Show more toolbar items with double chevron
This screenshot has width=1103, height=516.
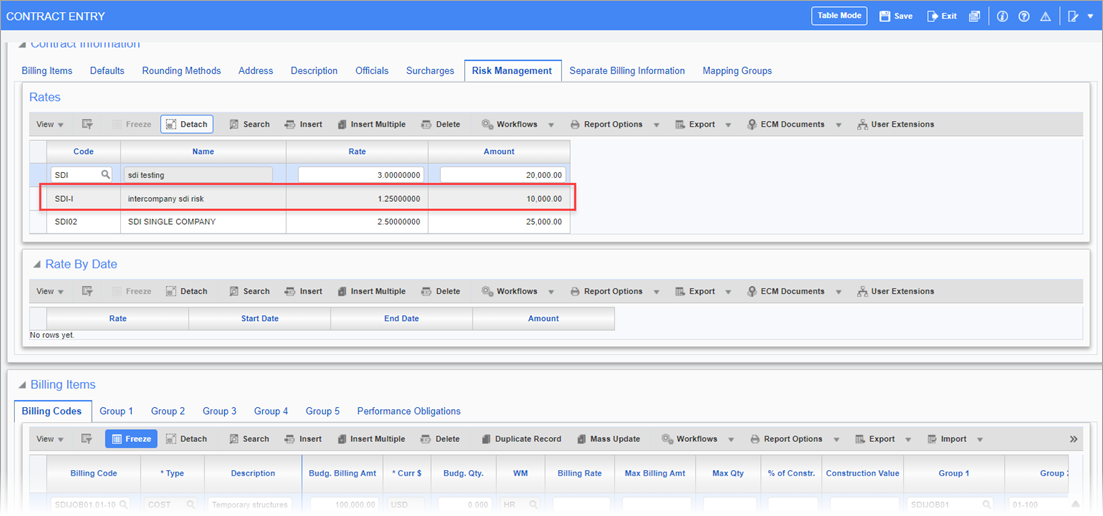click(x=1073, y=439)
